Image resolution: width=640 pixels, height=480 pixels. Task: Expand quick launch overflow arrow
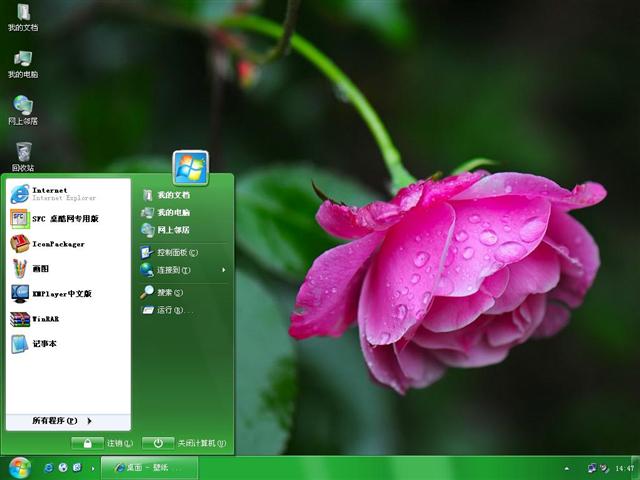(x=93, y=469)
